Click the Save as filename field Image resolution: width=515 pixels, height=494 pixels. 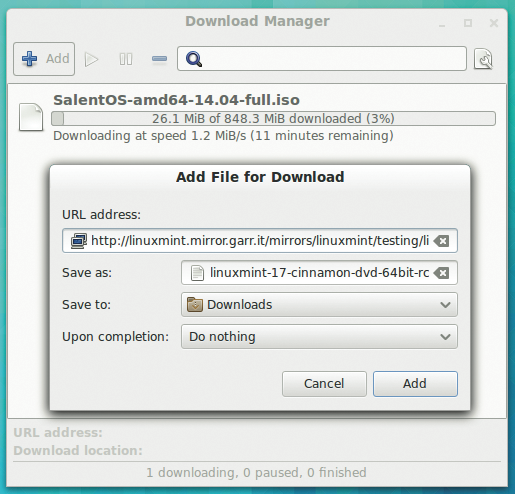point(319,273)
